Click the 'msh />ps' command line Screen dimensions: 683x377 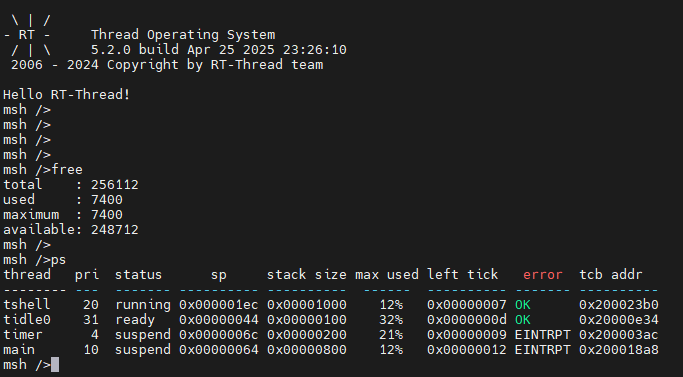35,260
